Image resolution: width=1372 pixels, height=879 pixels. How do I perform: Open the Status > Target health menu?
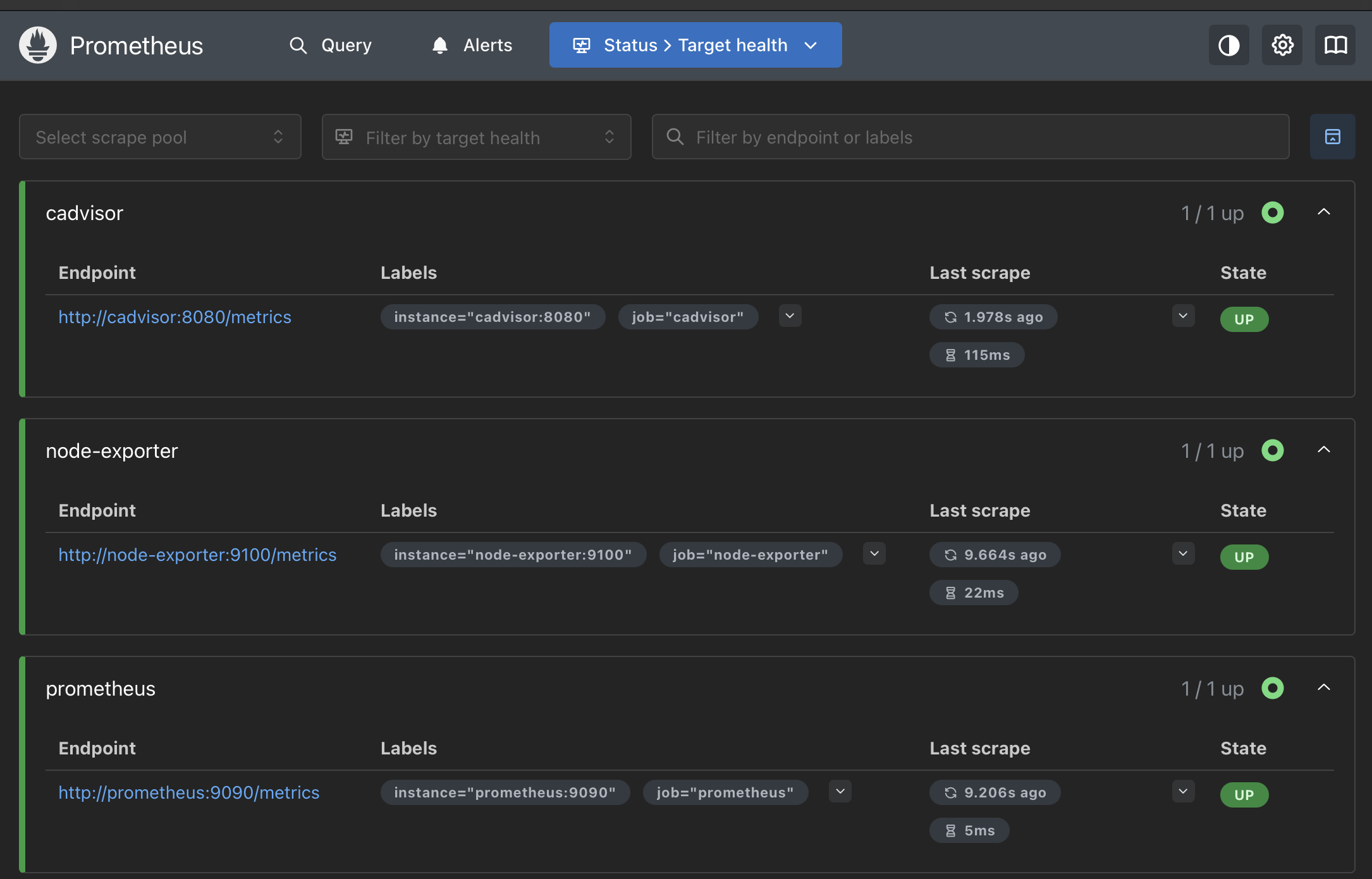[x=695, y=45]
